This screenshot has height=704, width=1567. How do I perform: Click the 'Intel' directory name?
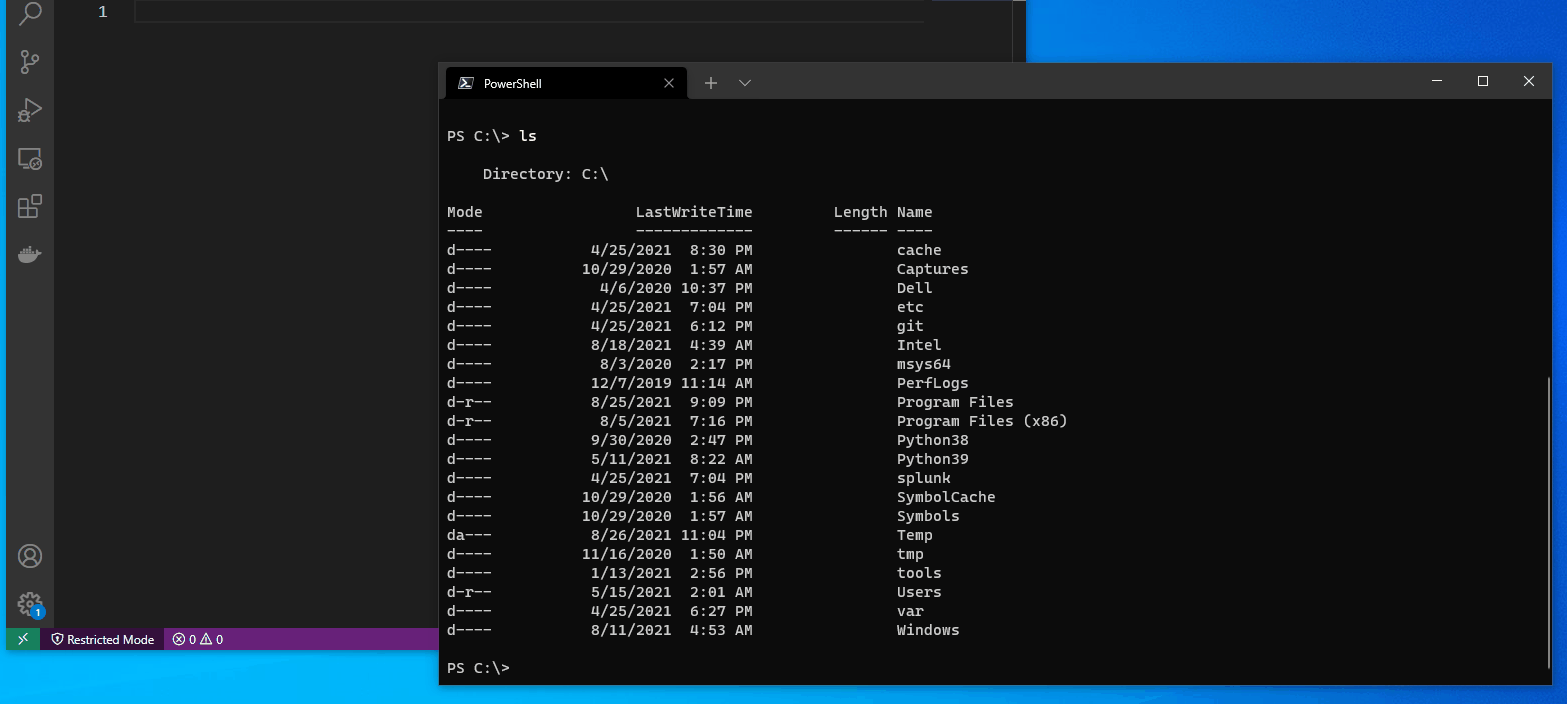919,345
